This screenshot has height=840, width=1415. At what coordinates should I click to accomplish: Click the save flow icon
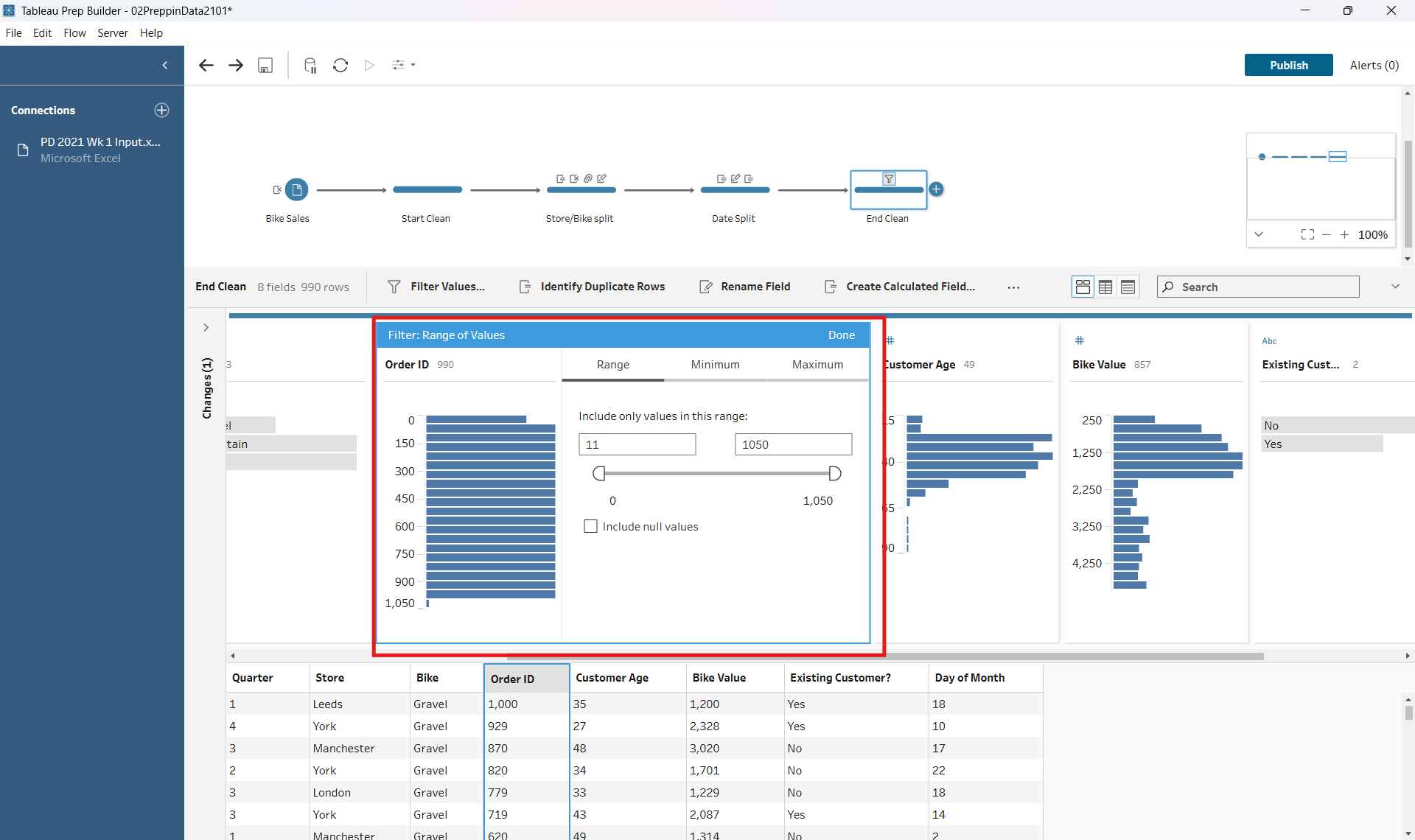coord(265,66)
